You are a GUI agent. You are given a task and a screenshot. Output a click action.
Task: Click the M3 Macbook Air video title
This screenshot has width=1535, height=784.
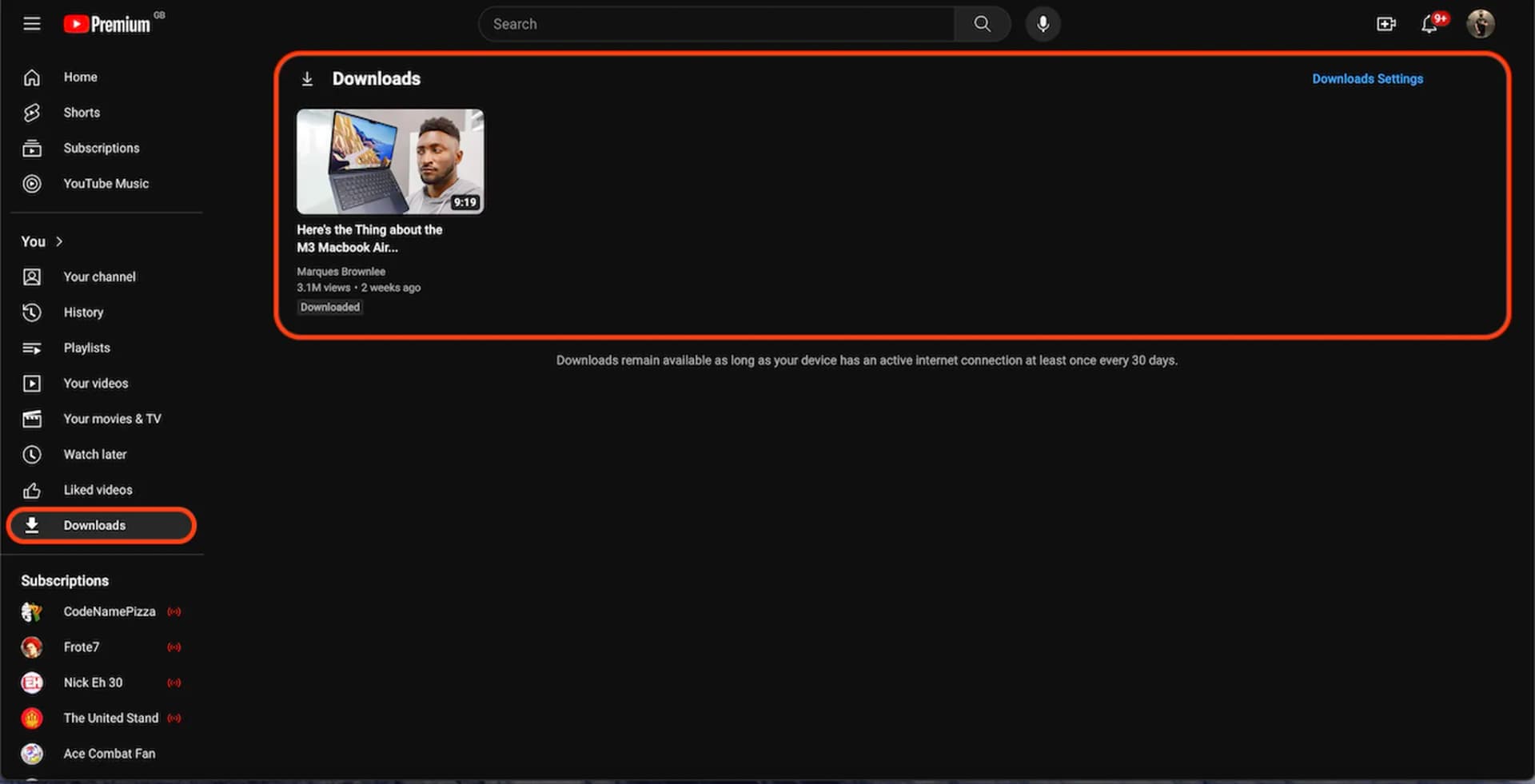click(369, 238)
